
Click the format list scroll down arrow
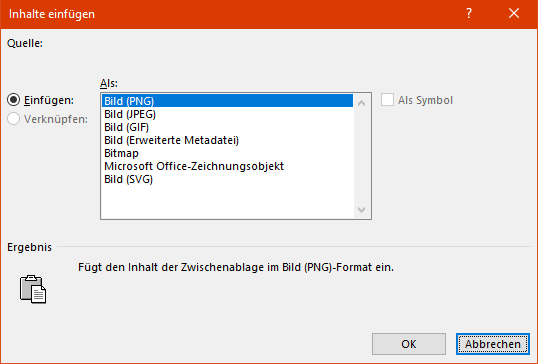pos(361,209)
